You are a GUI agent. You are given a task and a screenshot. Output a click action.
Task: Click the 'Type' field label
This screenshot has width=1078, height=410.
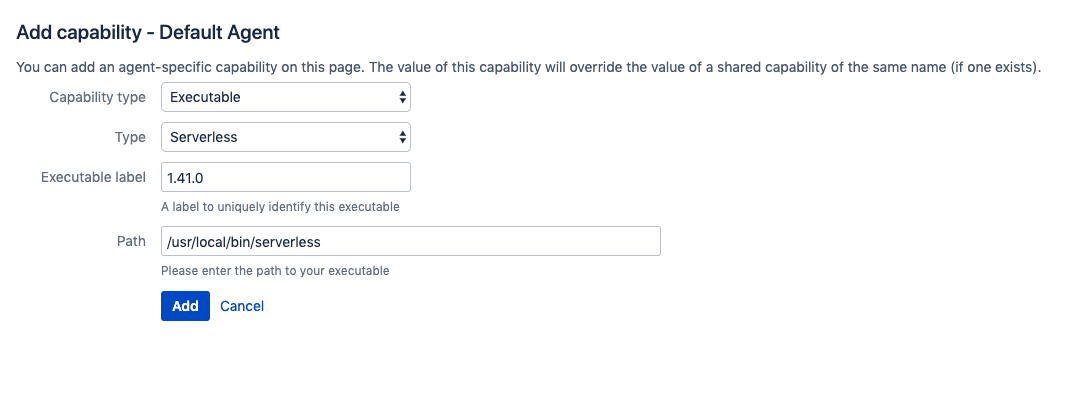point(130,137)
